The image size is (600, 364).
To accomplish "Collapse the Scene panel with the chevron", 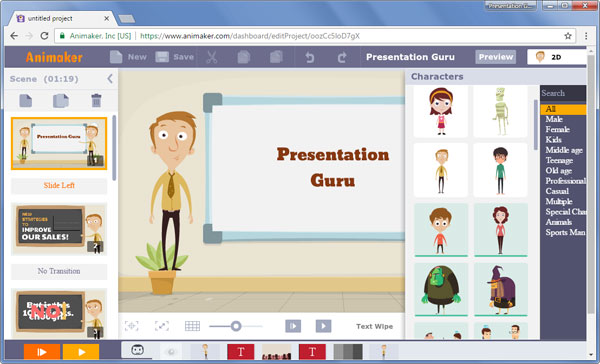I will point(110,79).
